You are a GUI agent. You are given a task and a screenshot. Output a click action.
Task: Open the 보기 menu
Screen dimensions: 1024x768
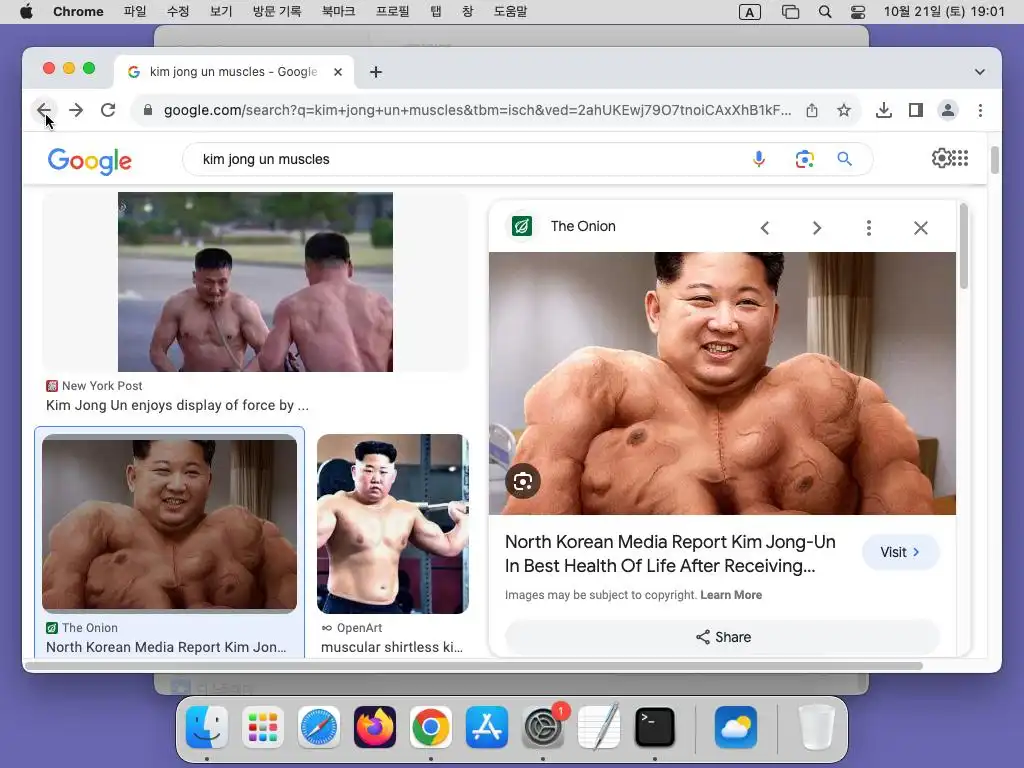[x=221, y=11]
